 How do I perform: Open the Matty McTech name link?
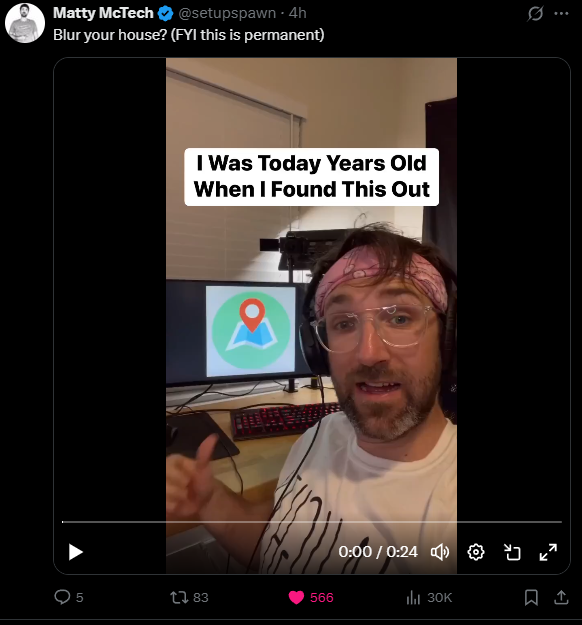point(103,13)
